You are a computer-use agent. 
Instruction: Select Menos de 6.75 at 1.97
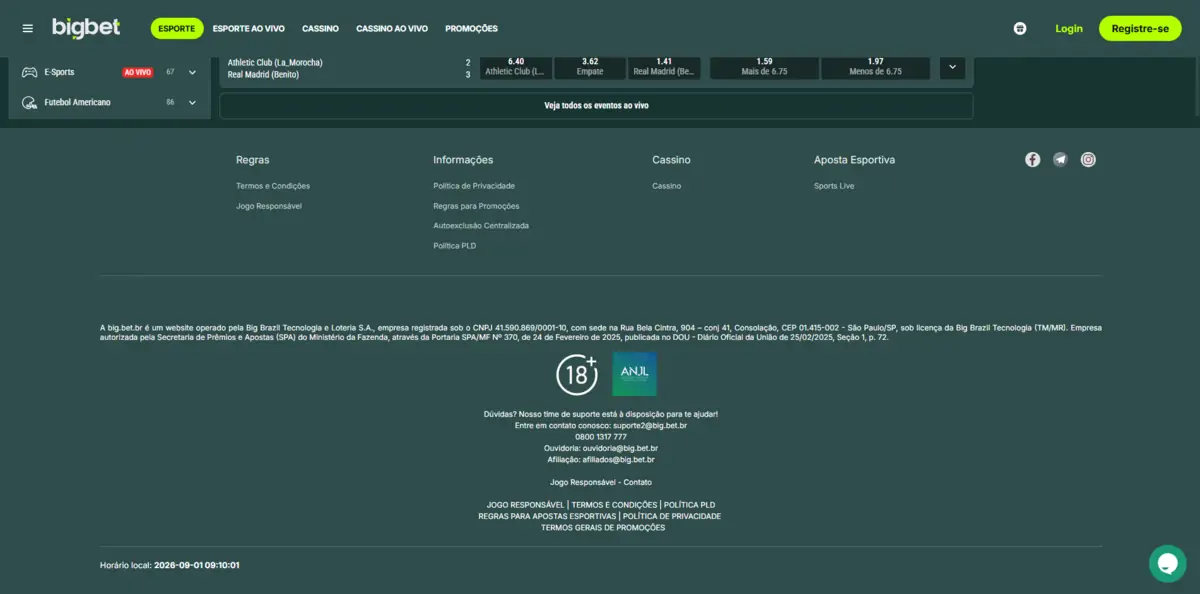pyautogui.click(x=876, y=67)
